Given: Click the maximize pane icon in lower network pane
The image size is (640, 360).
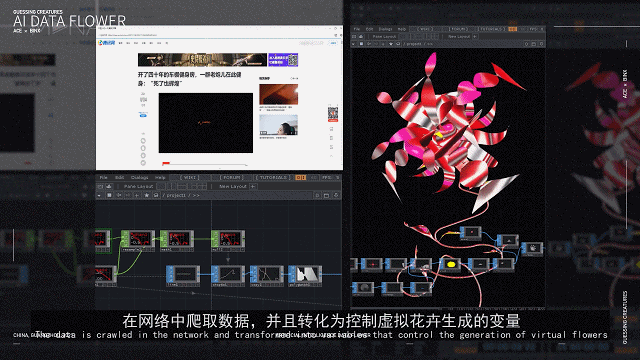Looking at the screenshot, I should pyautogui.click(x=327, y=196).
